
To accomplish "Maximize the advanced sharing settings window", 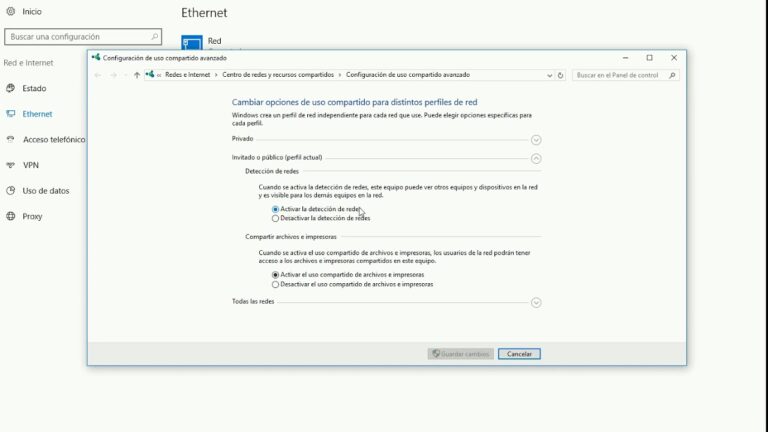I will coord(649,58).
